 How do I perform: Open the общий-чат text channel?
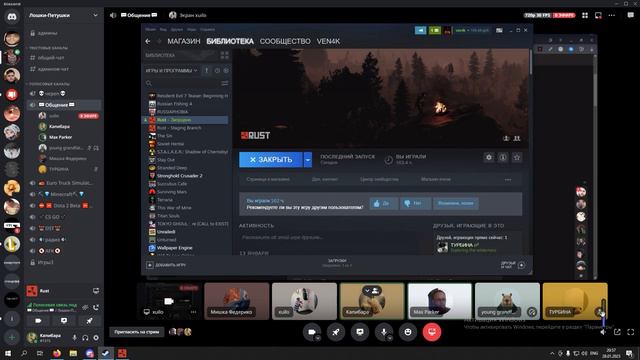pyautogui.click(x=63, y=58)
